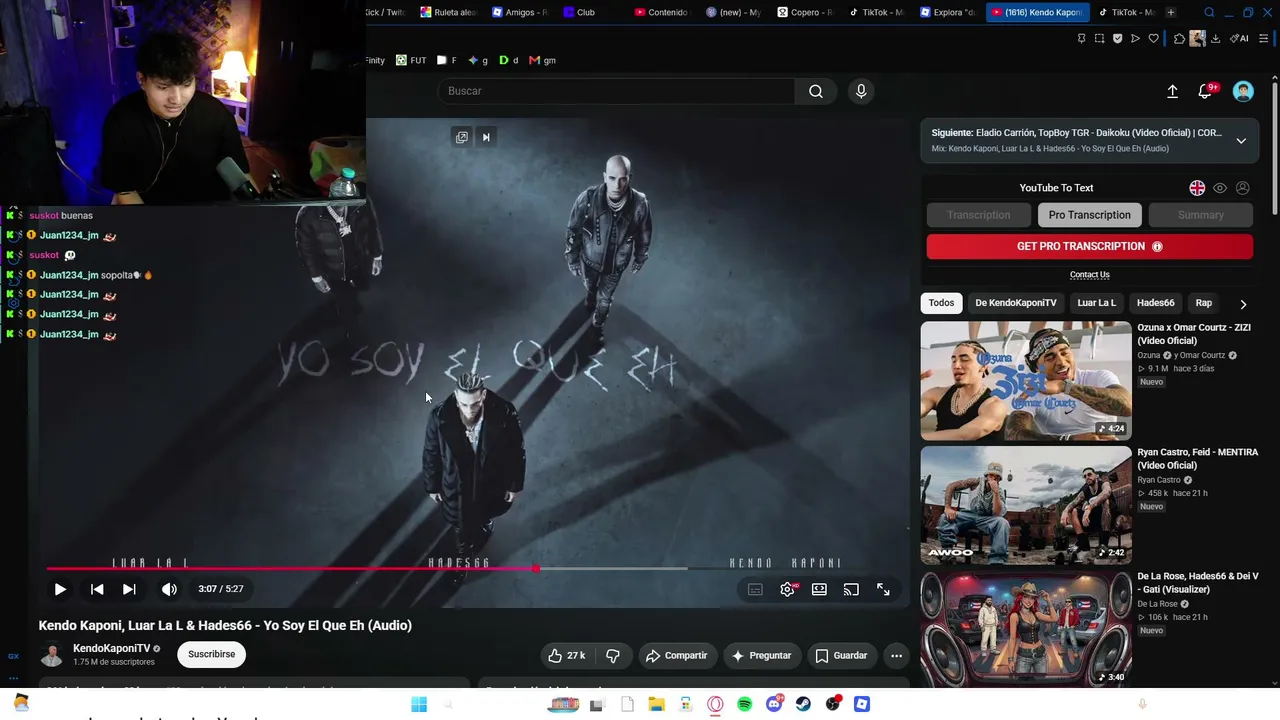Click the search magnifier button
The width and height of the screenshot is (1280, 720).
click(816, 91)
